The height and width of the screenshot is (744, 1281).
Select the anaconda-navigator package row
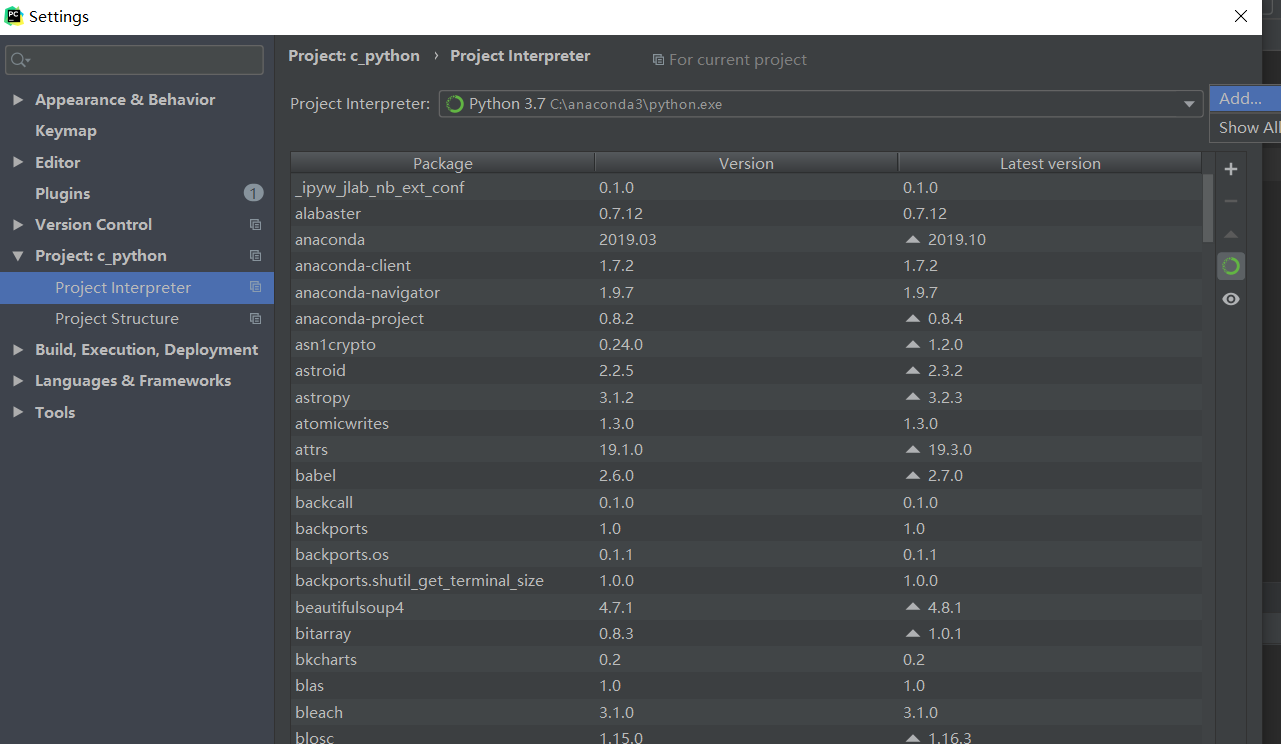[x=367, y=292]
